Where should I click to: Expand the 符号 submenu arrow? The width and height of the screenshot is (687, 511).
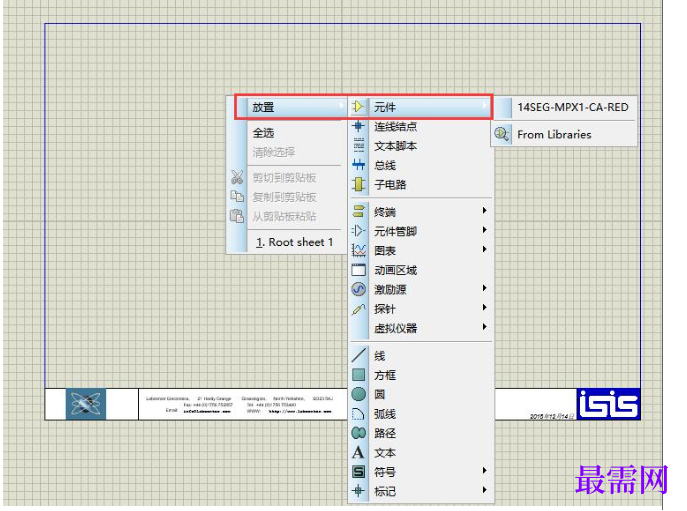[x=485, y=470]
